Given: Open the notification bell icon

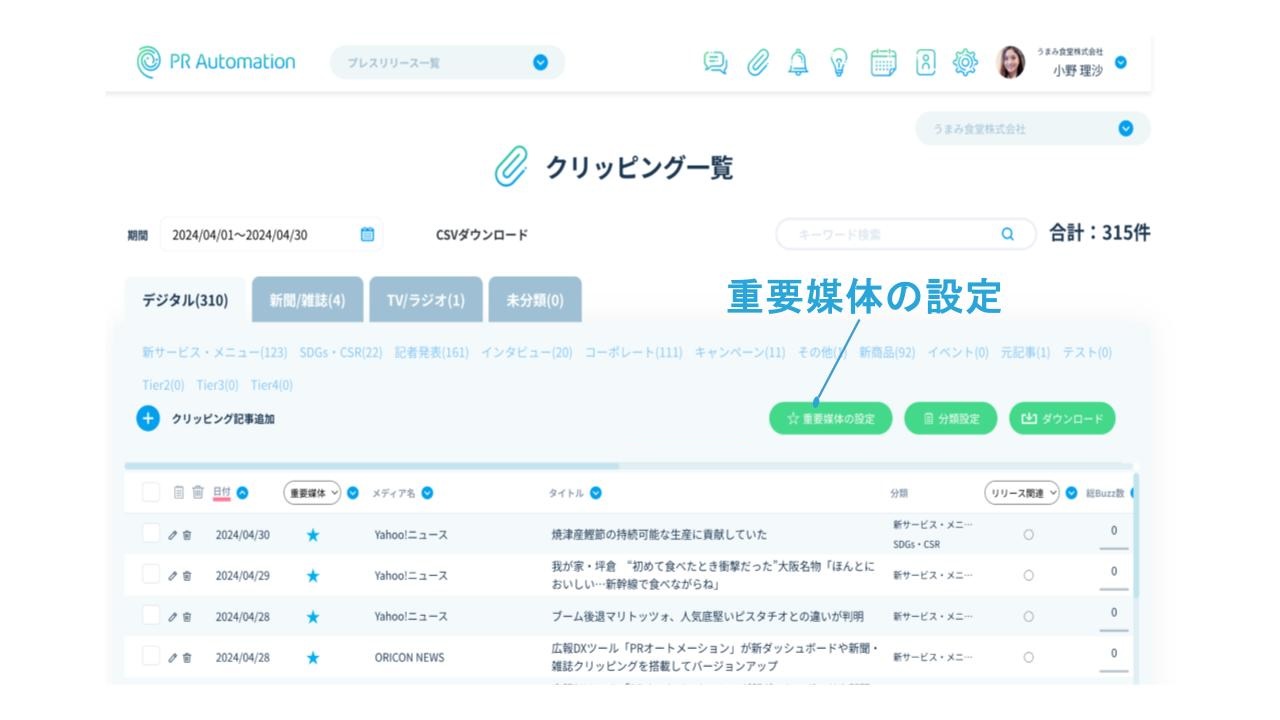Looking at the screenshot, I should coord(798,63).
